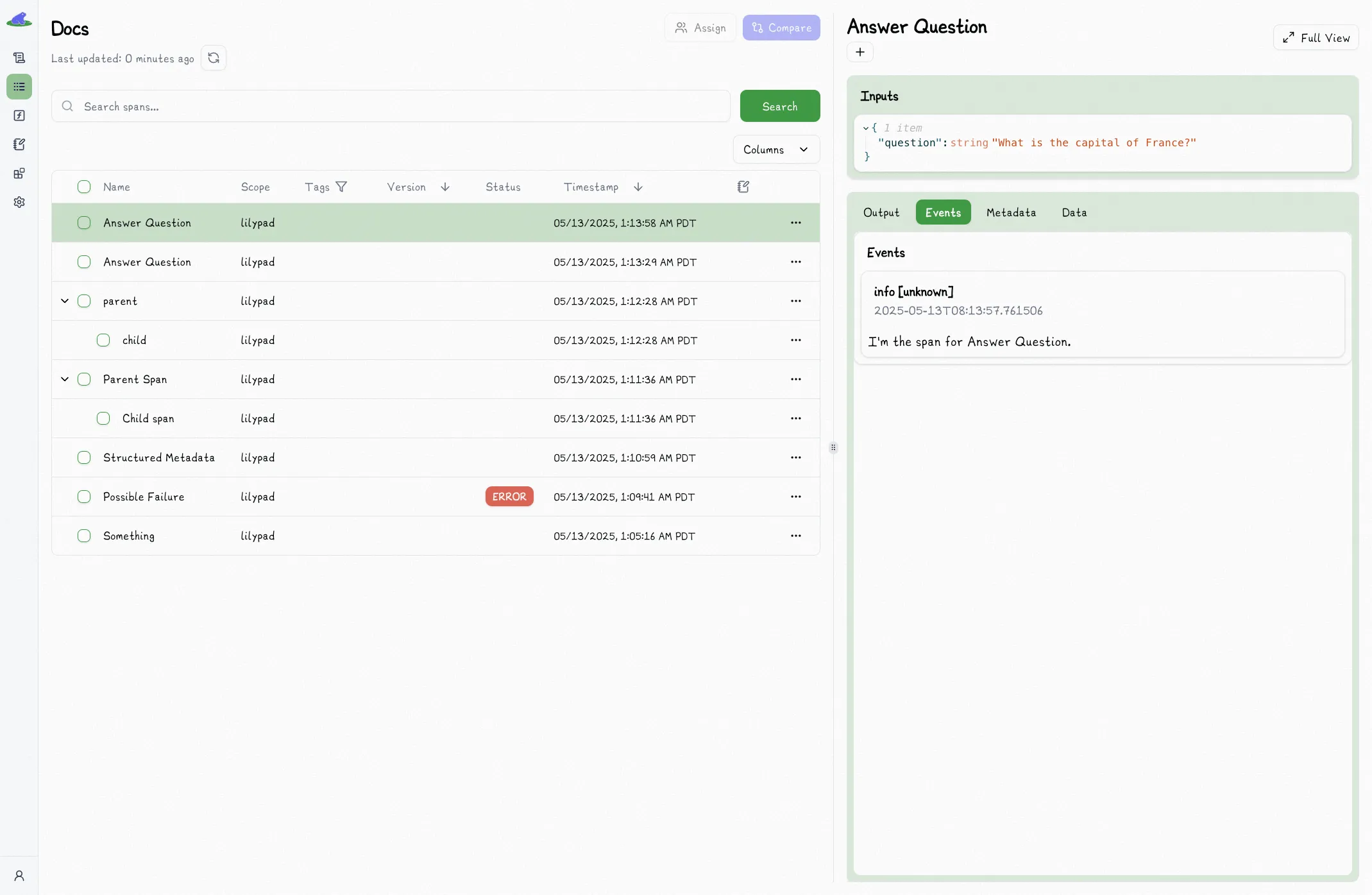Open the settings gear in the sidebar

point(19,202)
